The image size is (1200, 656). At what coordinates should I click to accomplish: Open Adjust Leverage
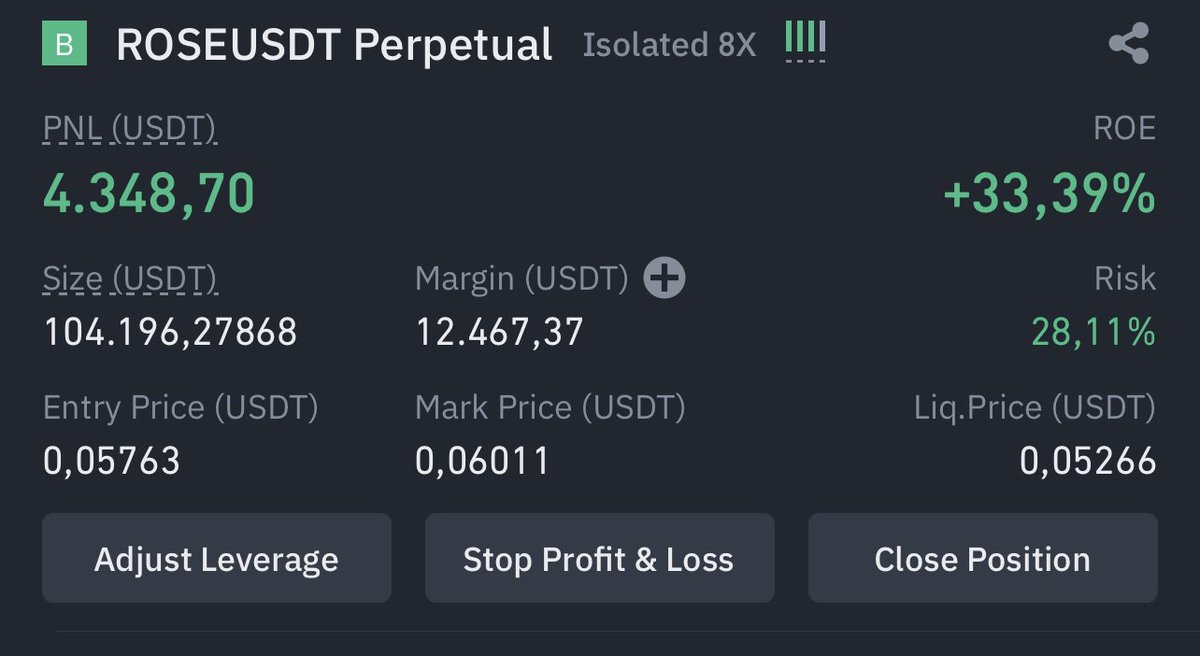(x=216, y=558)
